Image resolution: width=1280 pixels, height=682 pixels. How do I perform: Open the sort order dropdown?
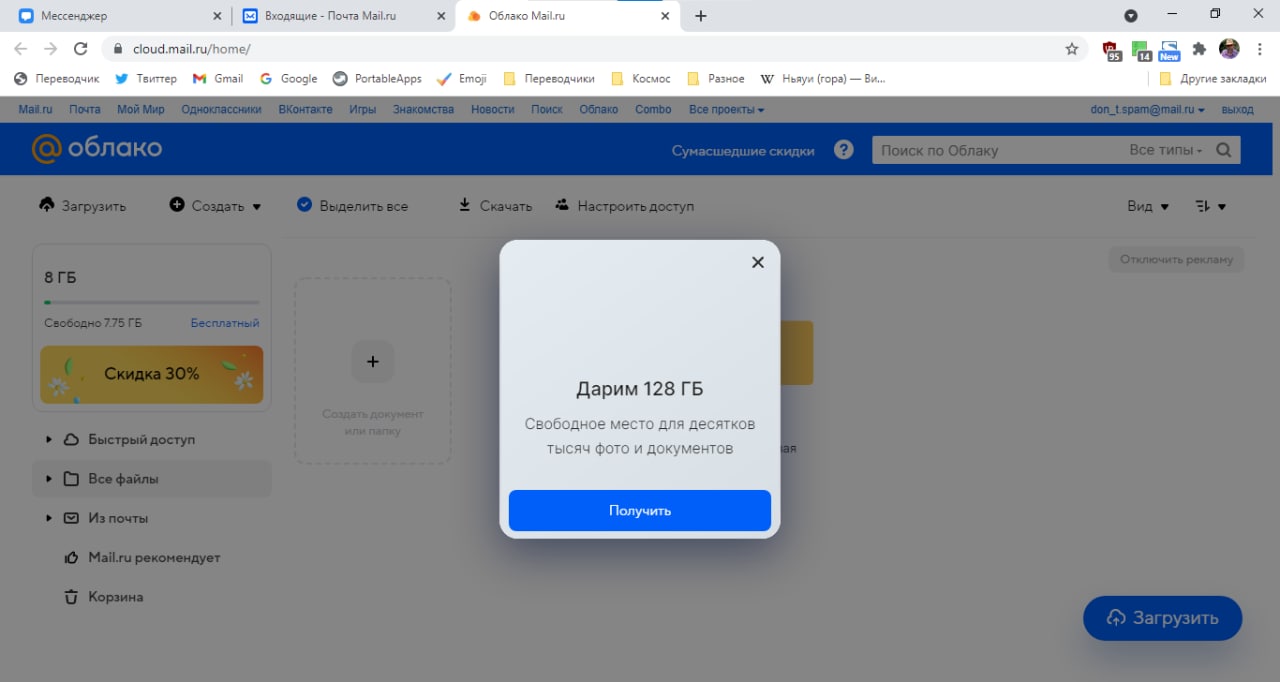point(1210,206)
